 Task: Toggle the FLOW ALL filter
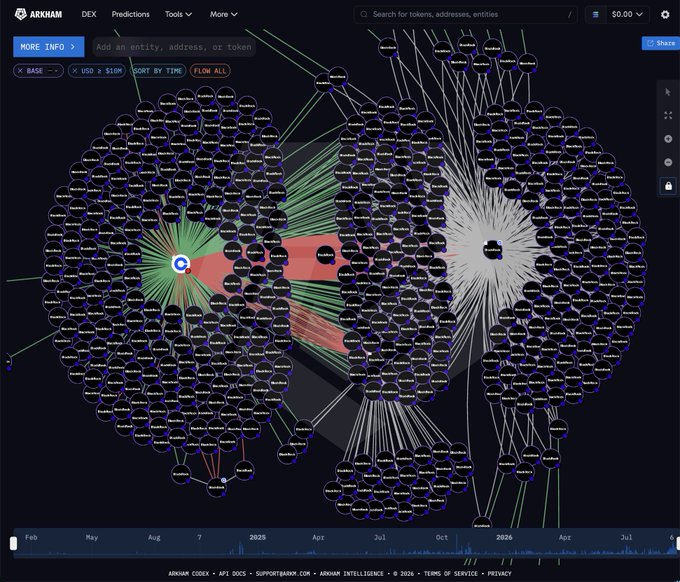[210, 71]
